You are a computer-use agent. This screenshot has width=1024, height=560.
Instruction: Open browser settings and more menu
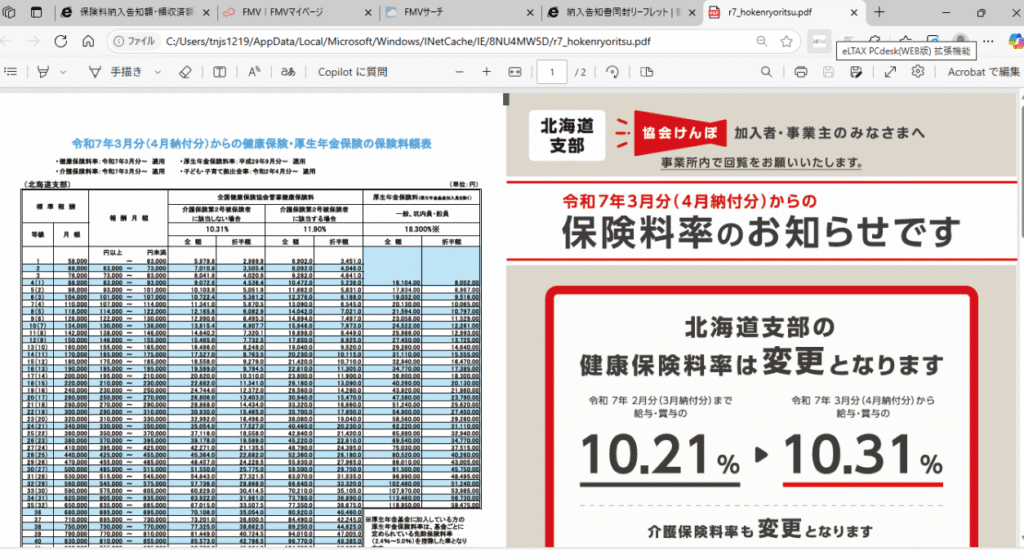(x=988, y=41)
